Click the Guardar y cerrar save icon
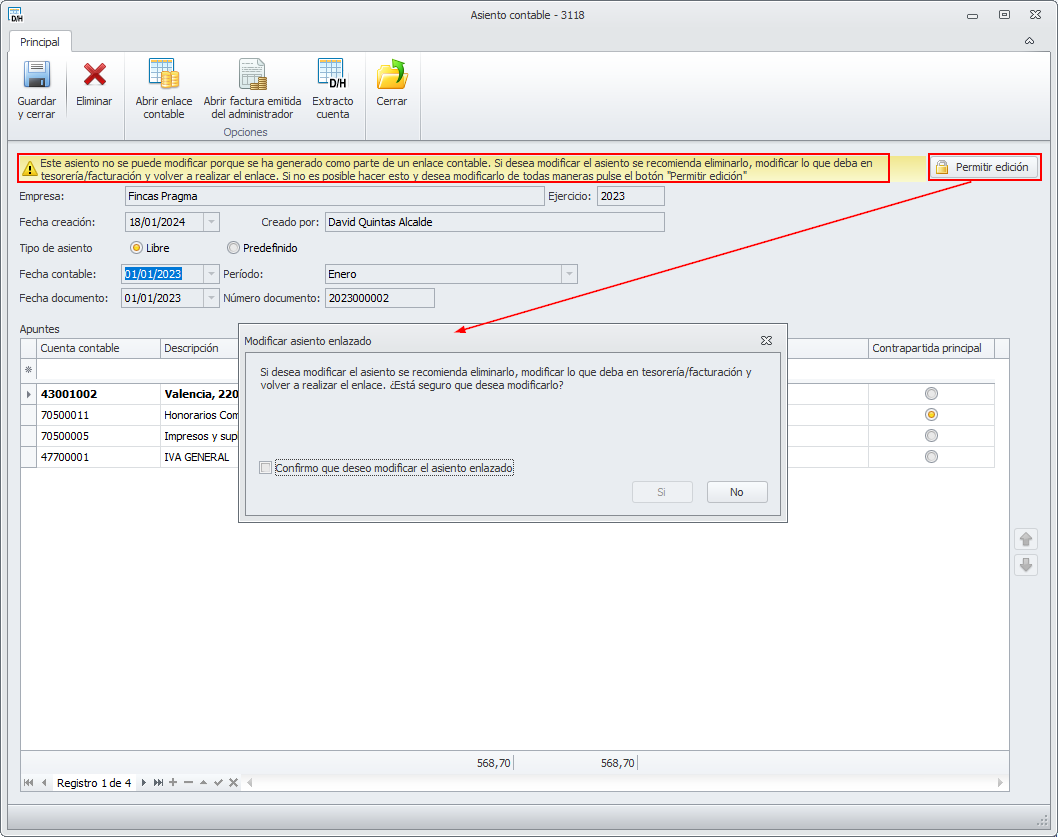 37,75
